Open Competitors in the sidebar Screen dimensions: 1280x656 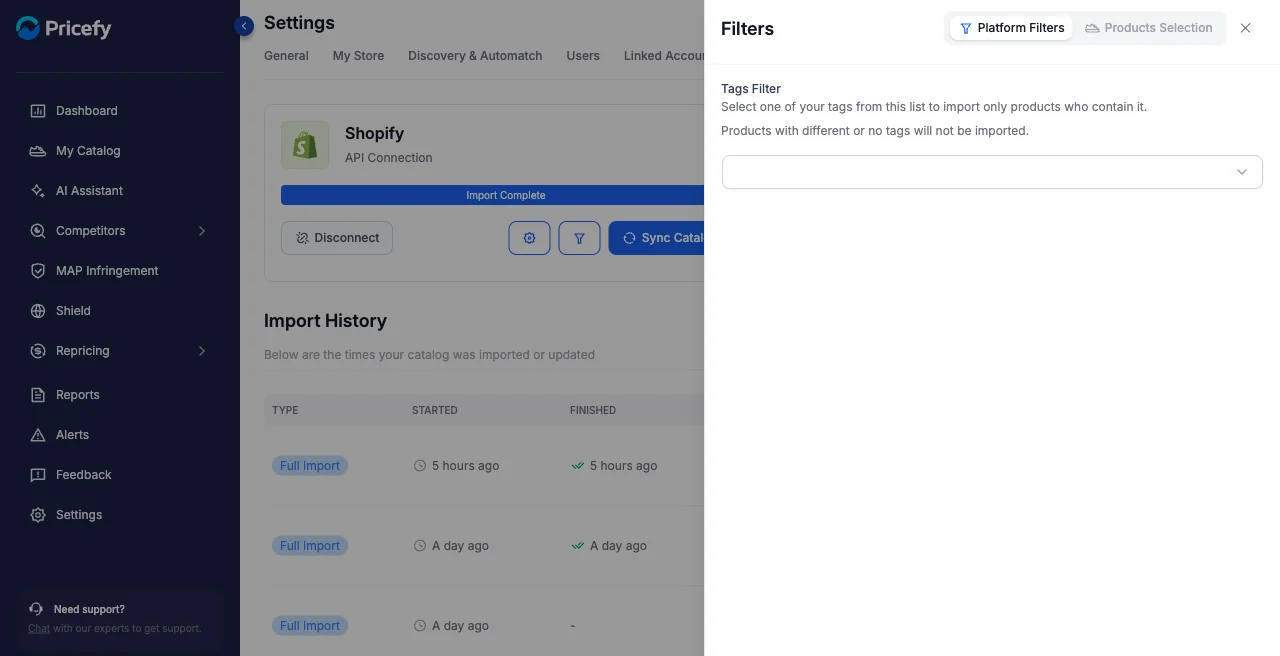coord(90,231)
